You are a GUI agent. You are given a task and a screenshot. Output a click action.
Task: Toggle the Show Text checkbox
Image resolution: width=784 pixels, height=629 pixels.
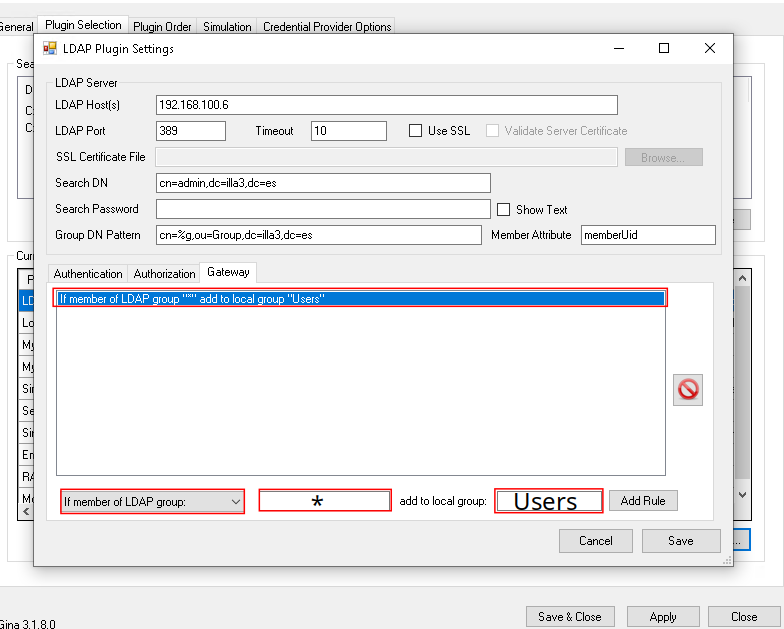tap(504, 210)
